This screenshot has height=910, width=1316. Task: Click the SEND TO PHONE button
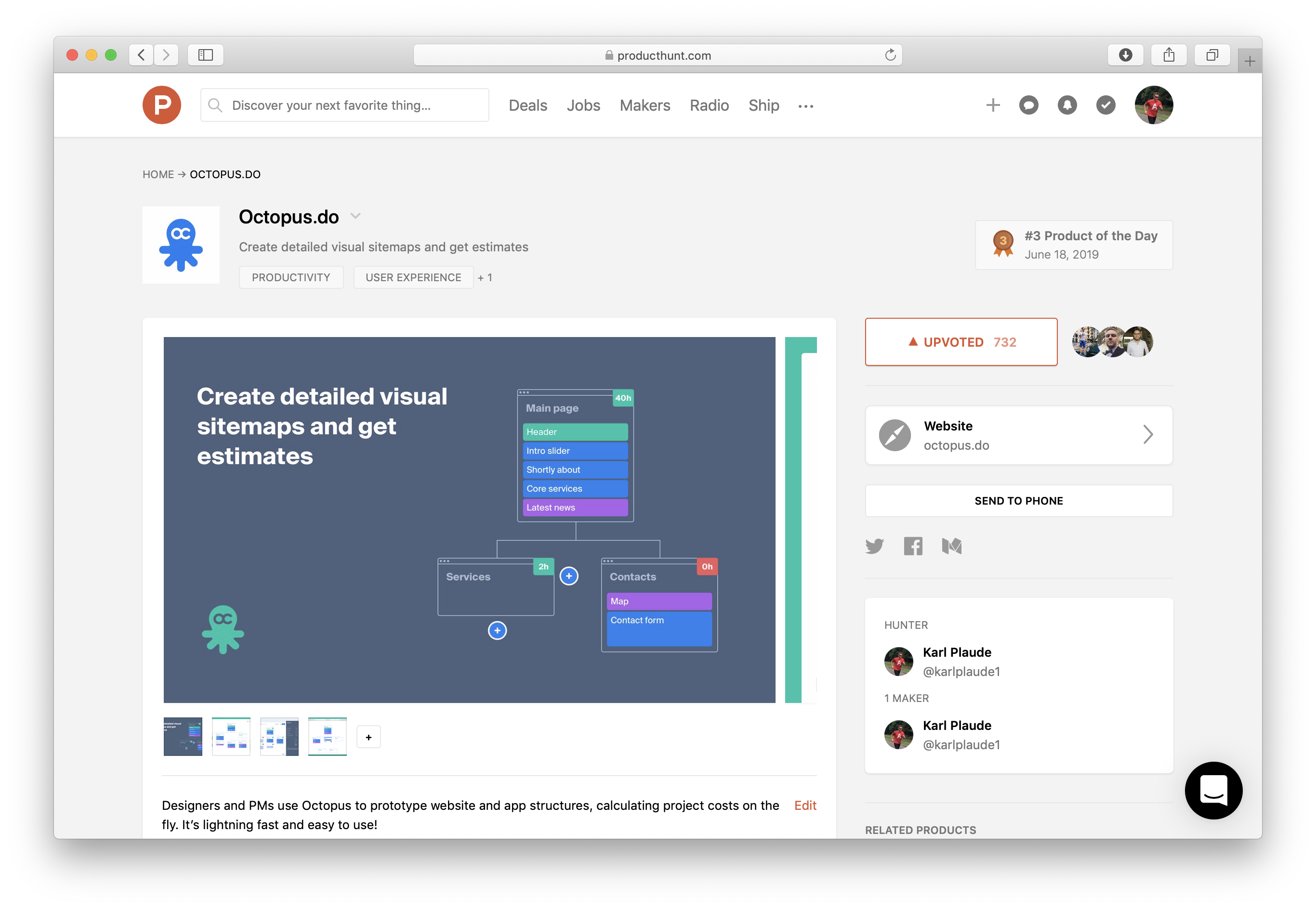[x=1018, y=501]
